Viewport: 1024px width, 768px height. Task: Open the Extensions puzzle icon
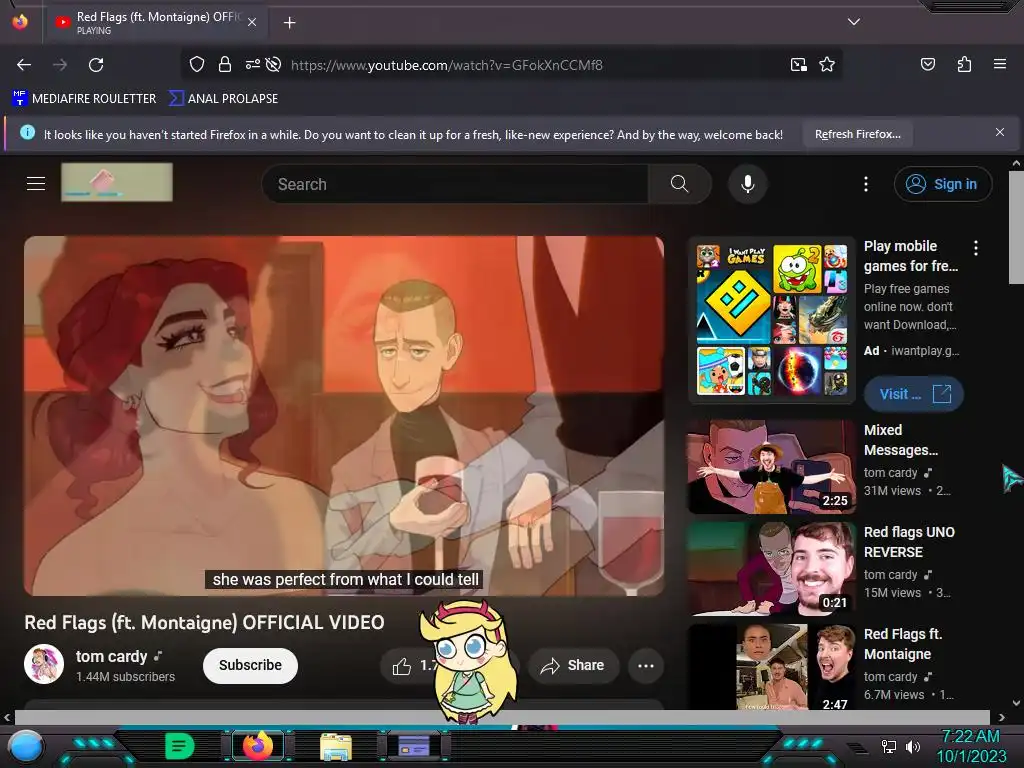point(964,64)
